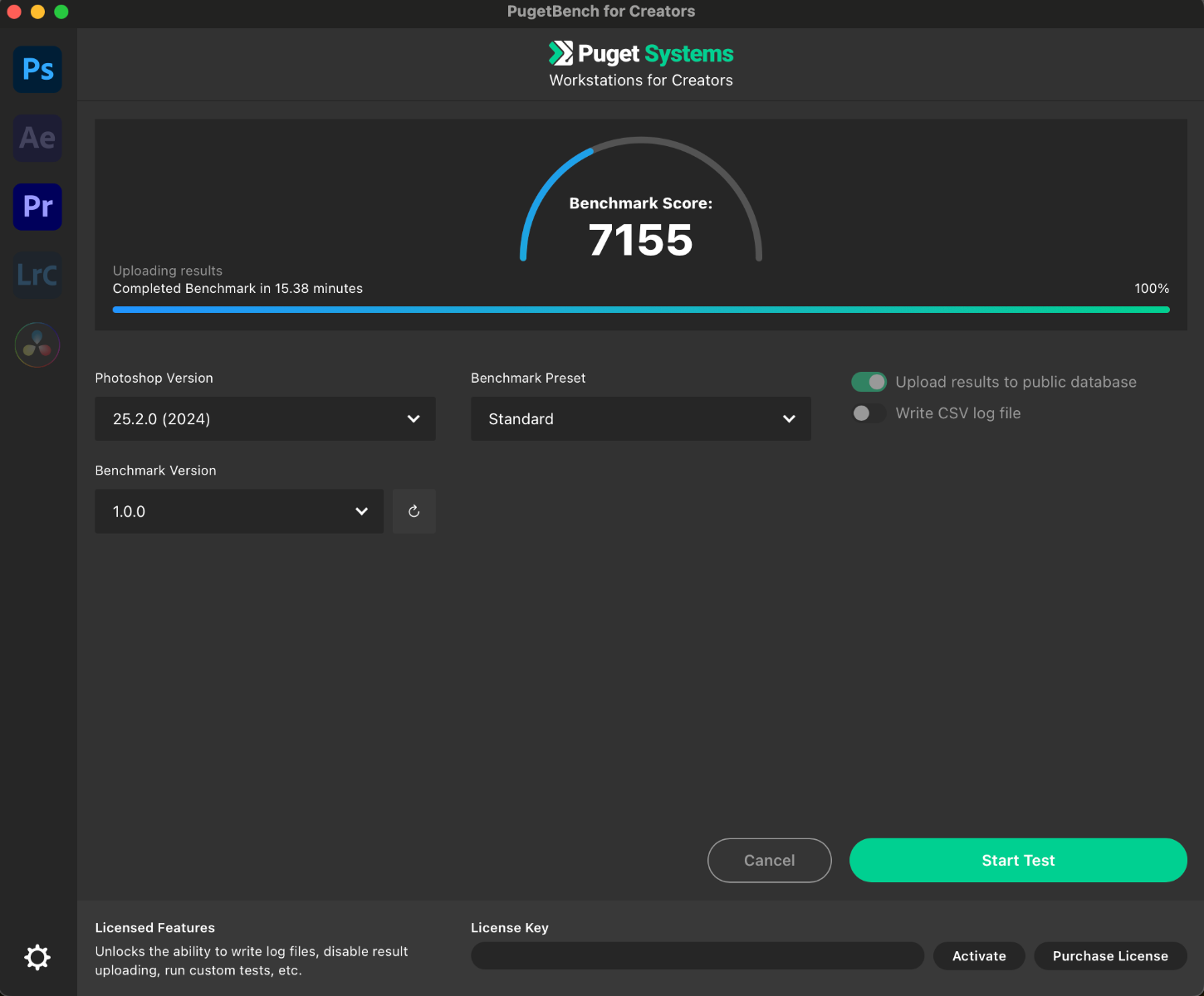This screenshot has width=1204, height=996.
Task: Click the 100% progress label
Action: pos(1152,289)
